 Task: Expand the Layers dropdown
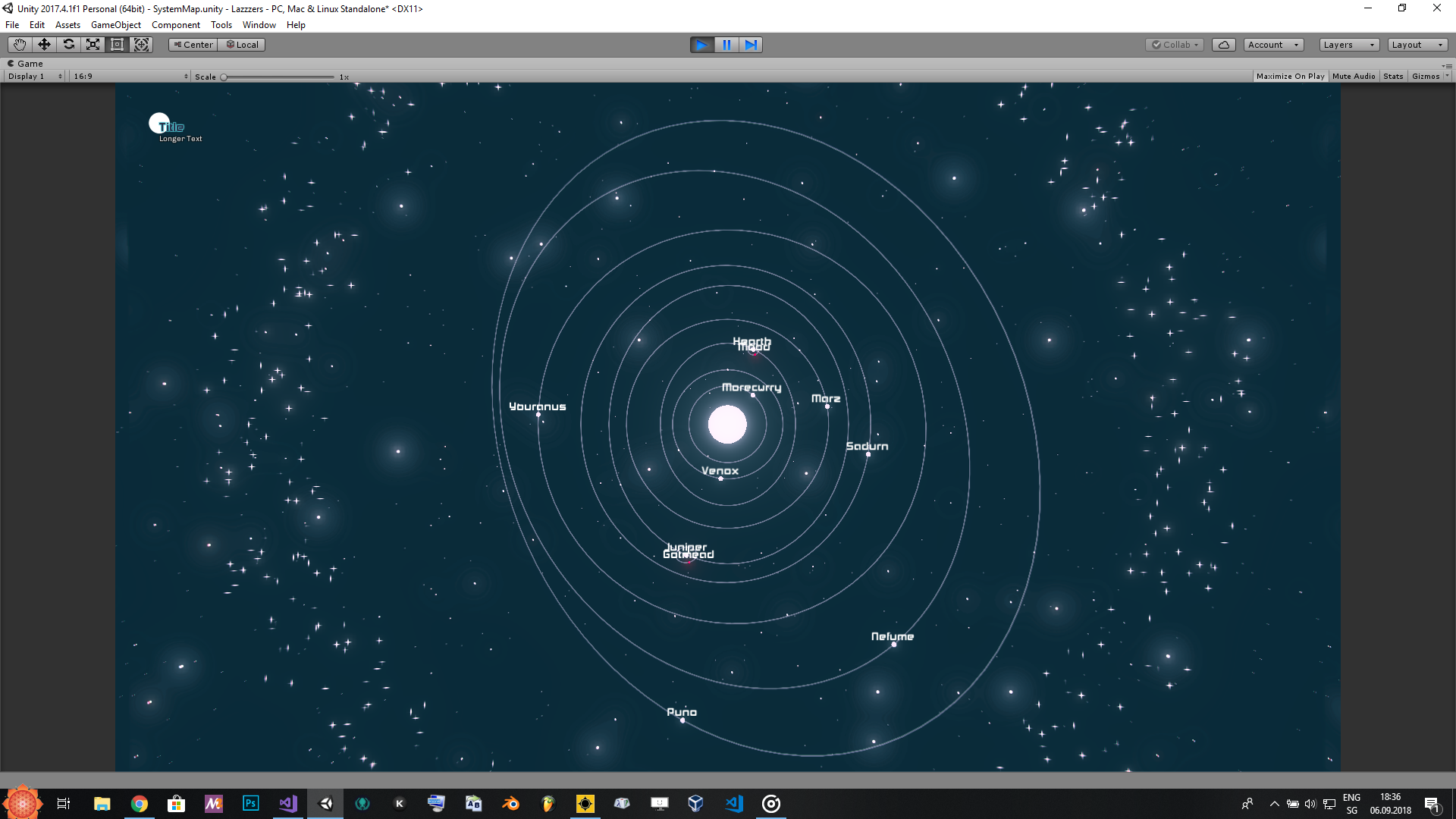tap(1348, 45)
